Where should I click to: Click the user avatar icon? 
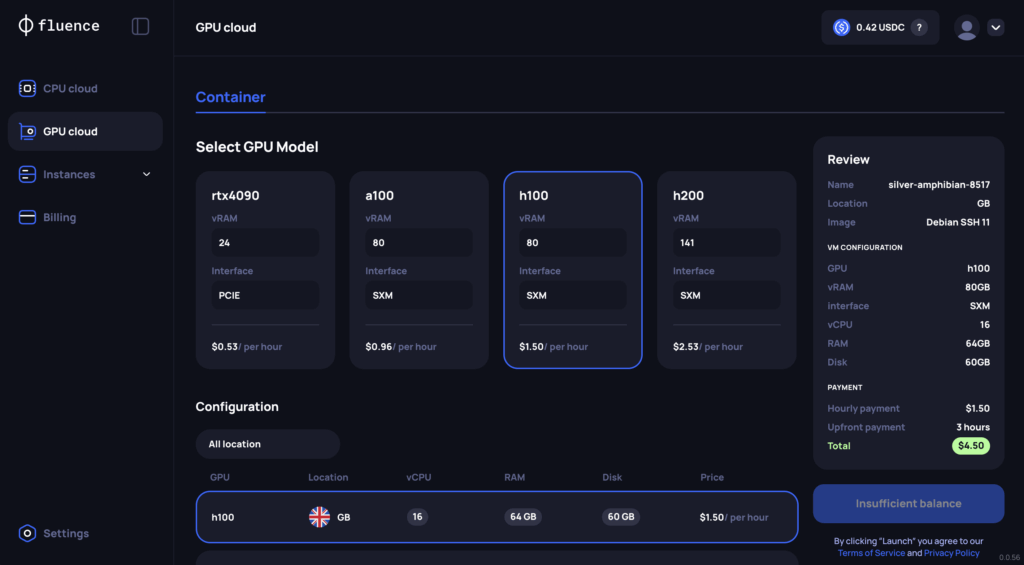[x=966, y=28]
